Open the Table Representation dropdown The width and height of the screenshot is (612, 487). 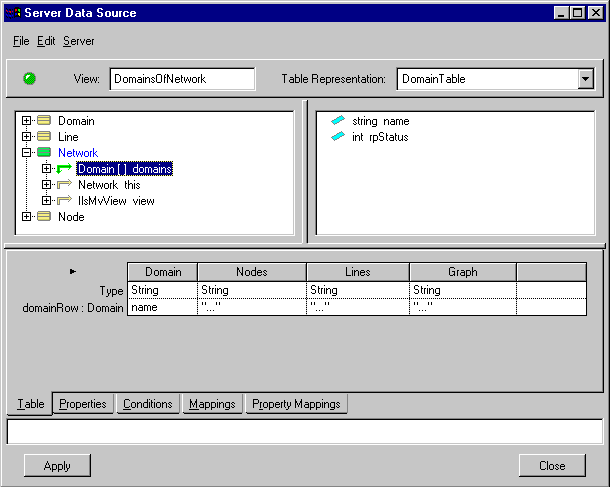(585, 79)
